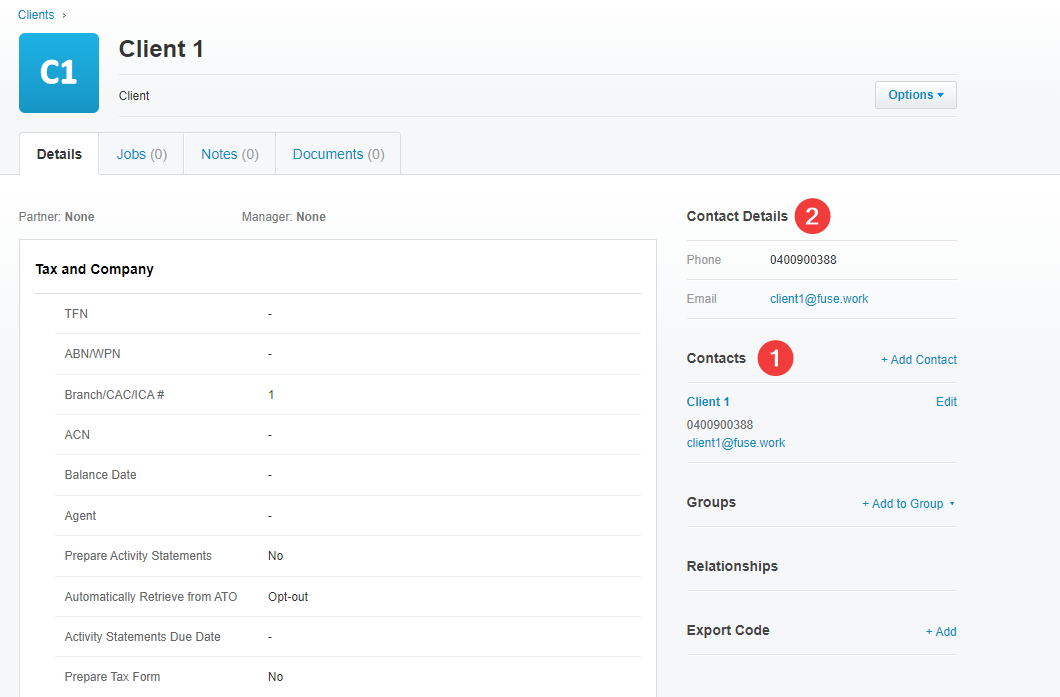The width and height of the screenshot is (1060, 697).
Task: Edit the Client 1 contact
Action: coord(946,402)
